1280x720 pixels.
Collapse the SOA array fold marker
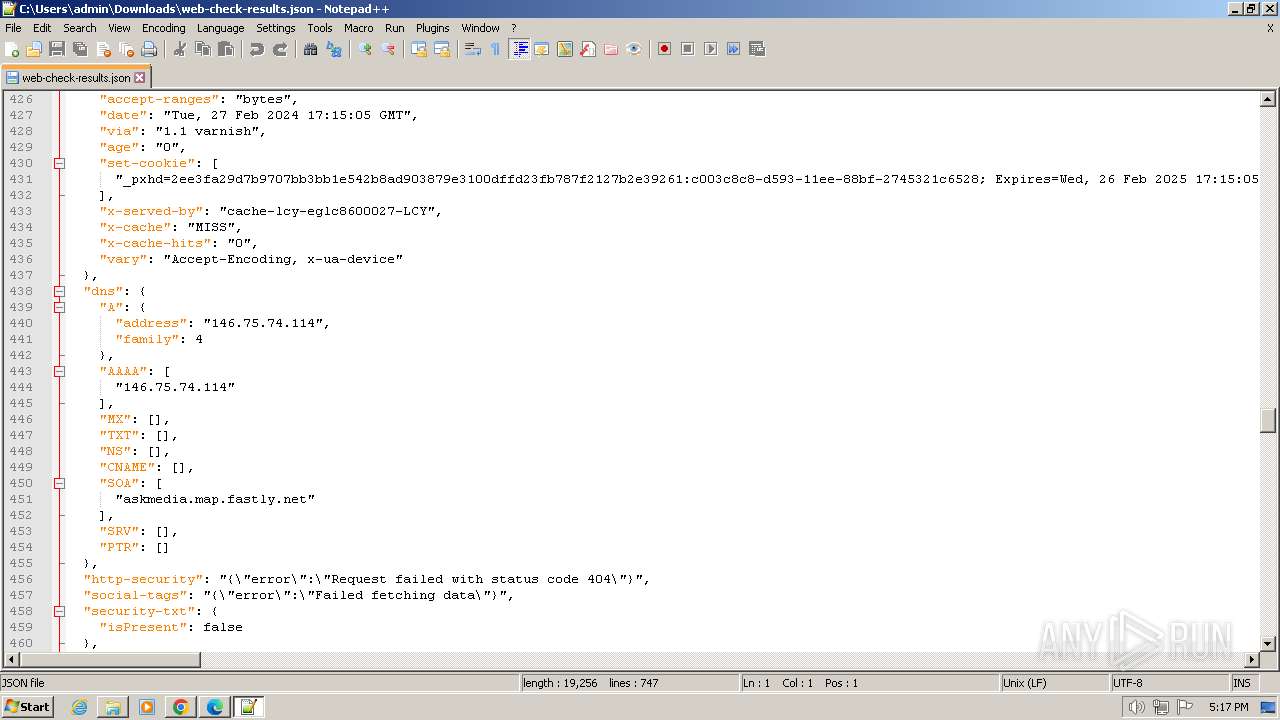tap(60, 483)
